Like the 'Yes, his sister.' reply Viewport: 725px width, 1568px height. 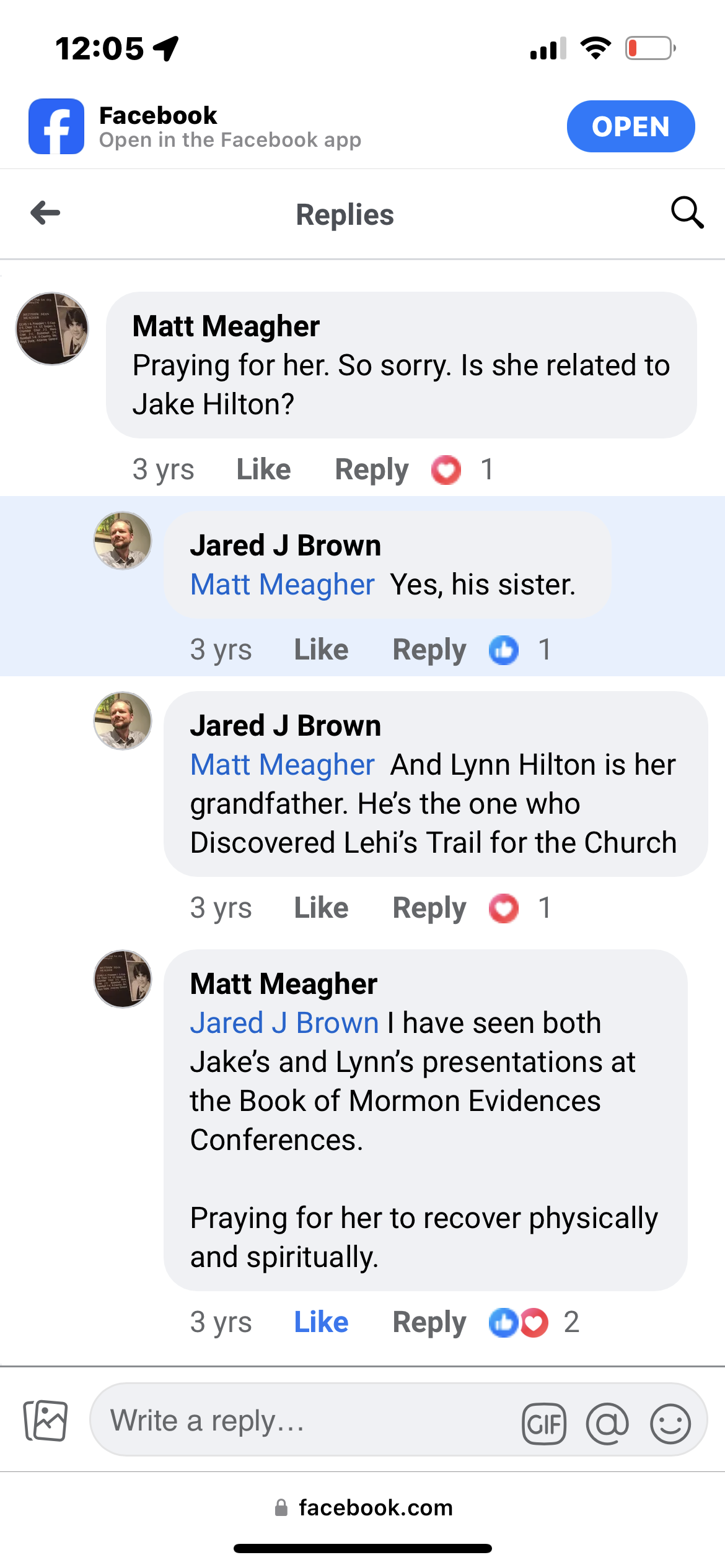pos(321,650)
